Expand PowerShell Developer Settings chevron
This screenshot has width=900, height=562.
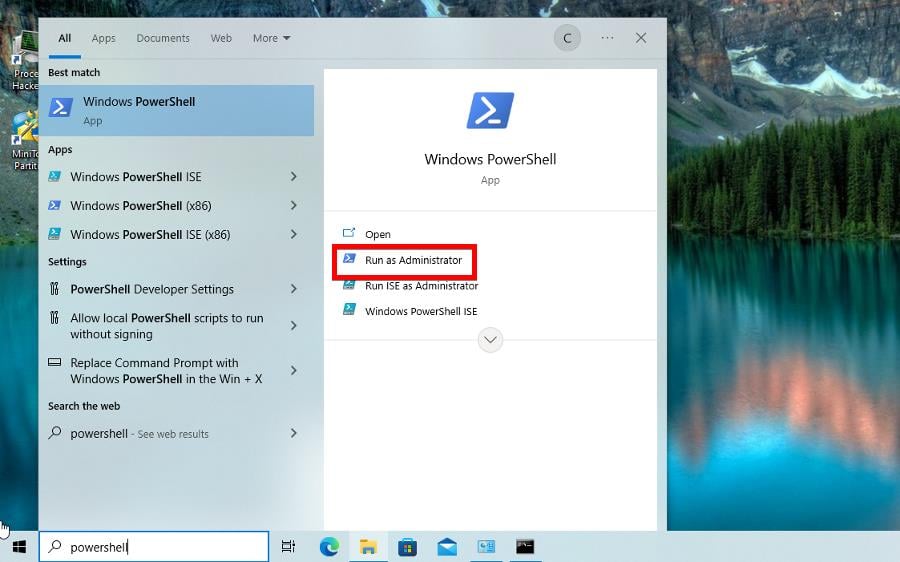[294, 289]
